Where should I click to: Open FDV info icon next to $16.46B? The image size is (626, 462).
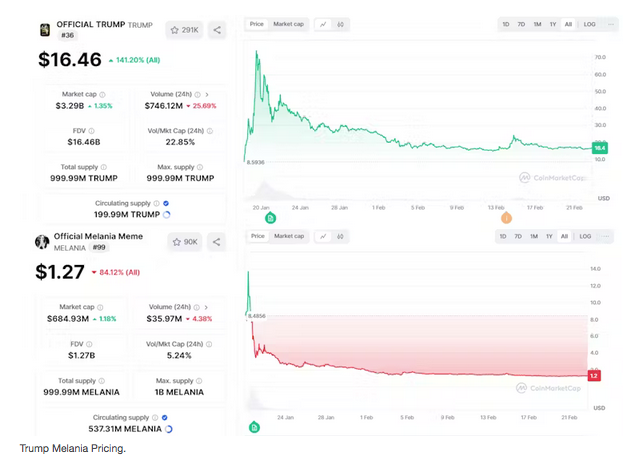[91, 131]
